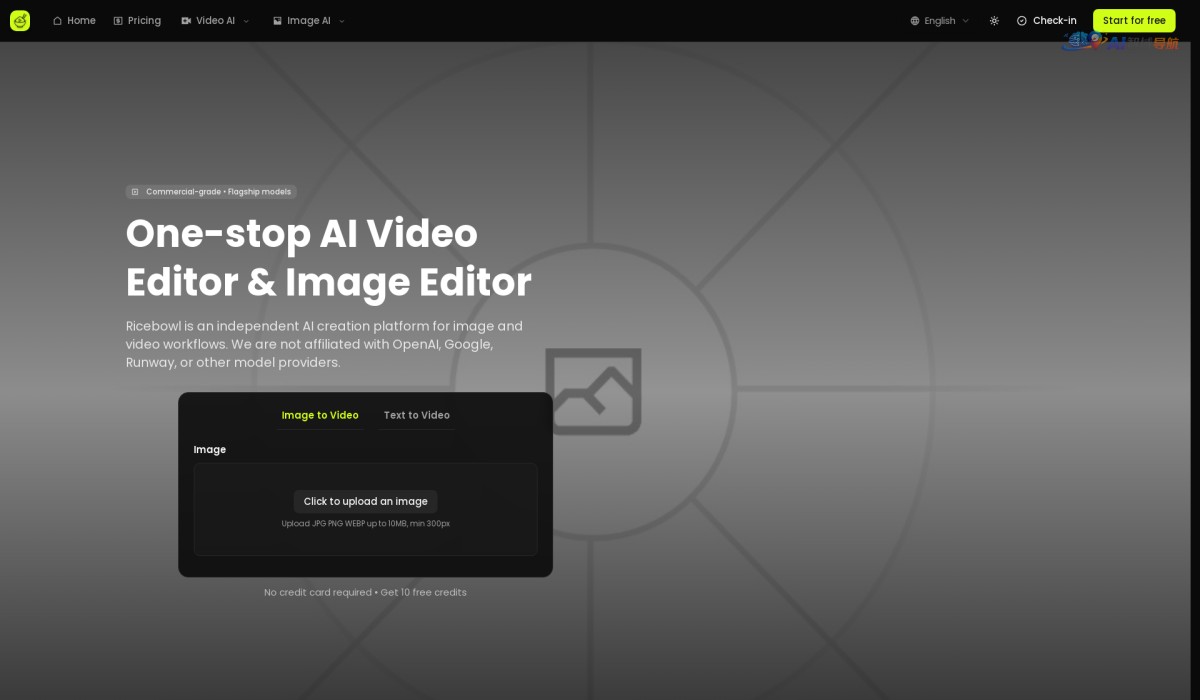
Task: Expand the Video AI dropdown menu
Action: tap(246, 21)
